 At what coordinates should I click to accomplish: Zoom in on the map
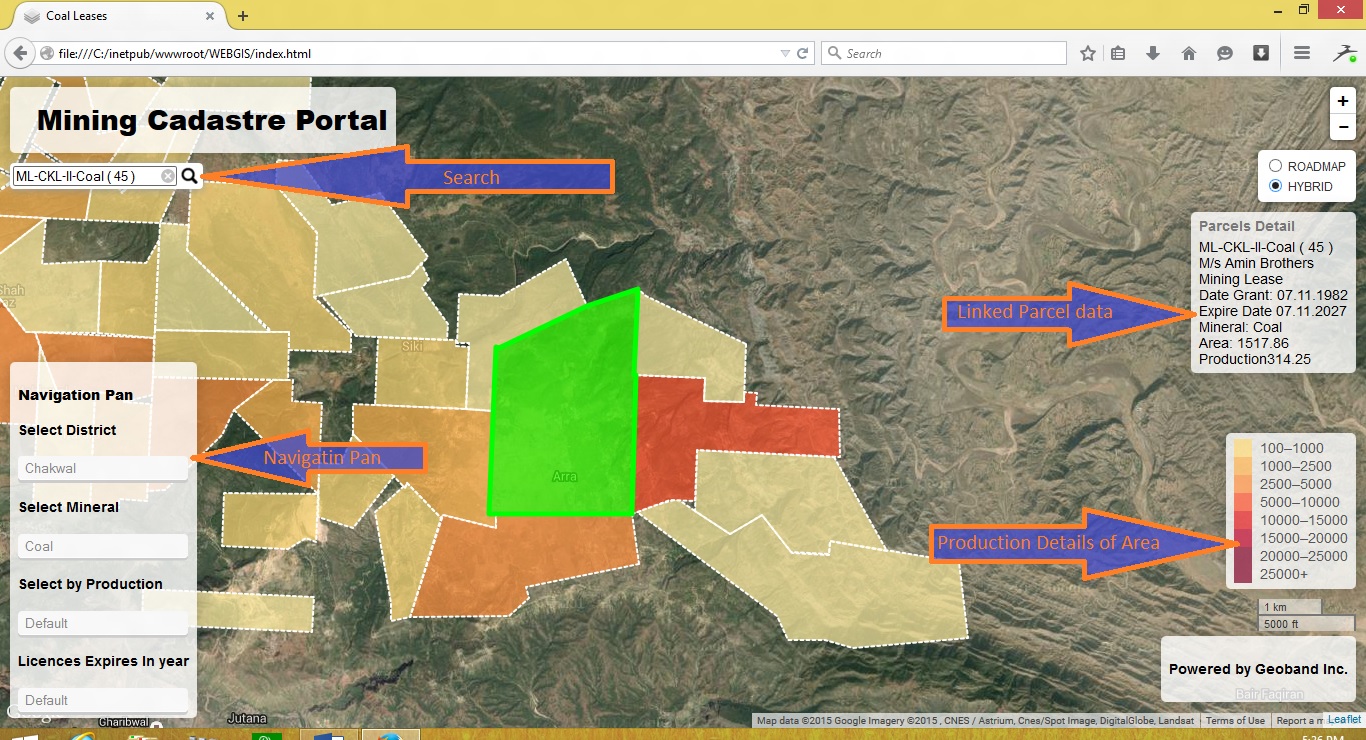click(1342, 101)
